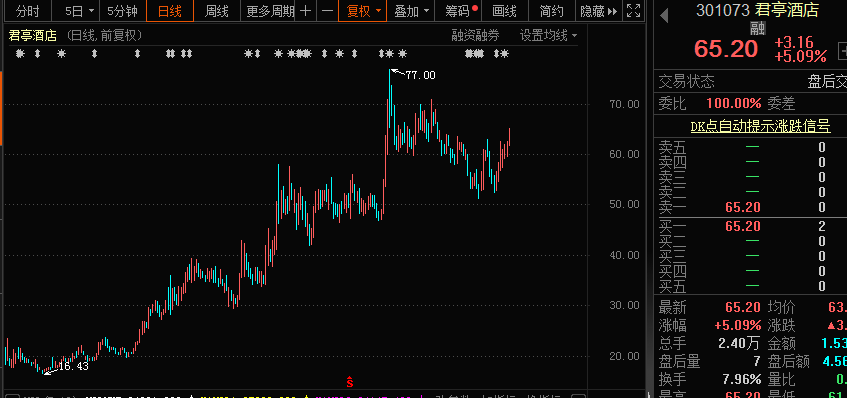The image size is (847, 398).
Task: Click the 77.00 high price marker
Action: [x=420, y=75]
